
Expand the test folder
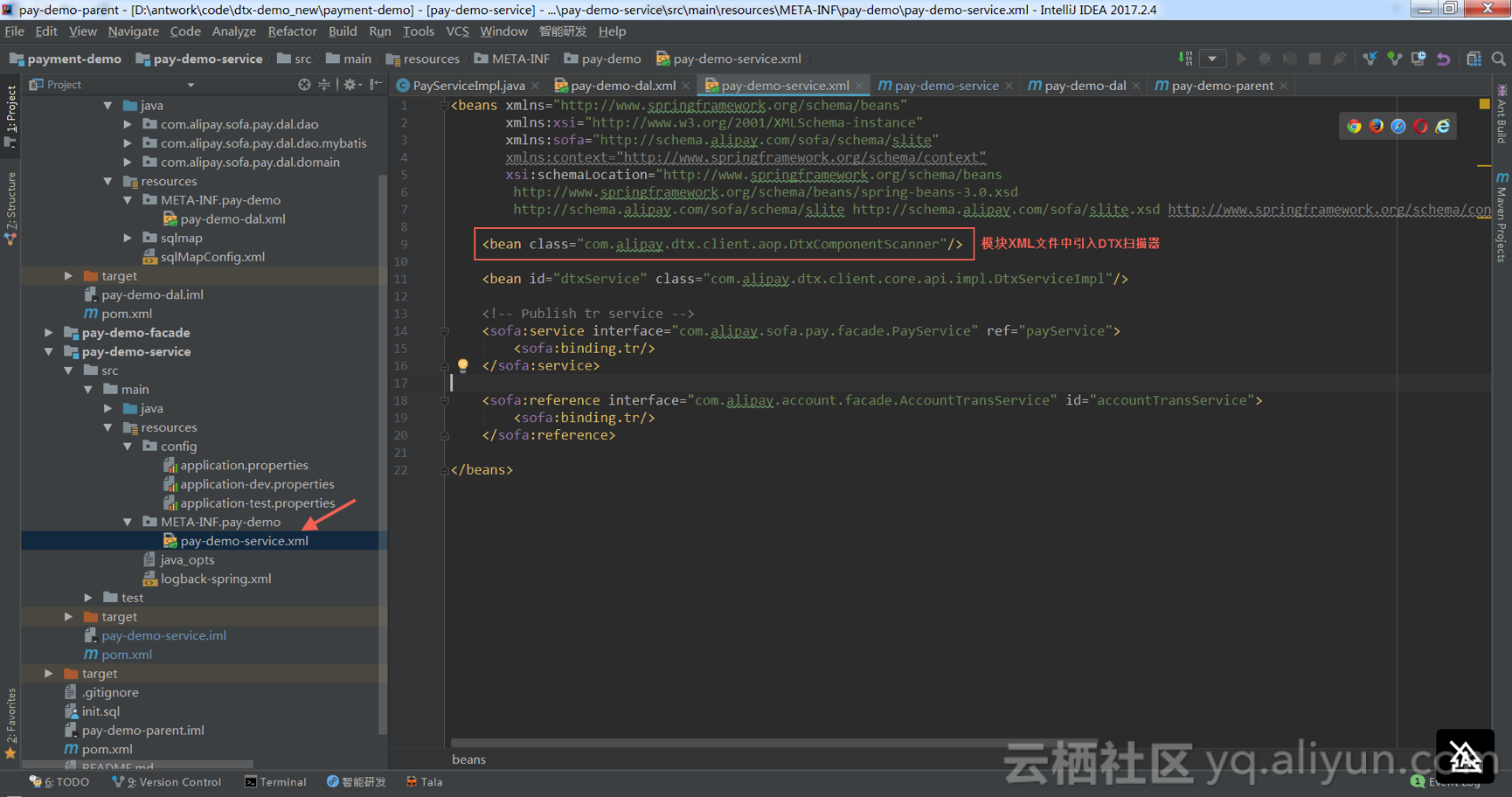coord(88,598)
